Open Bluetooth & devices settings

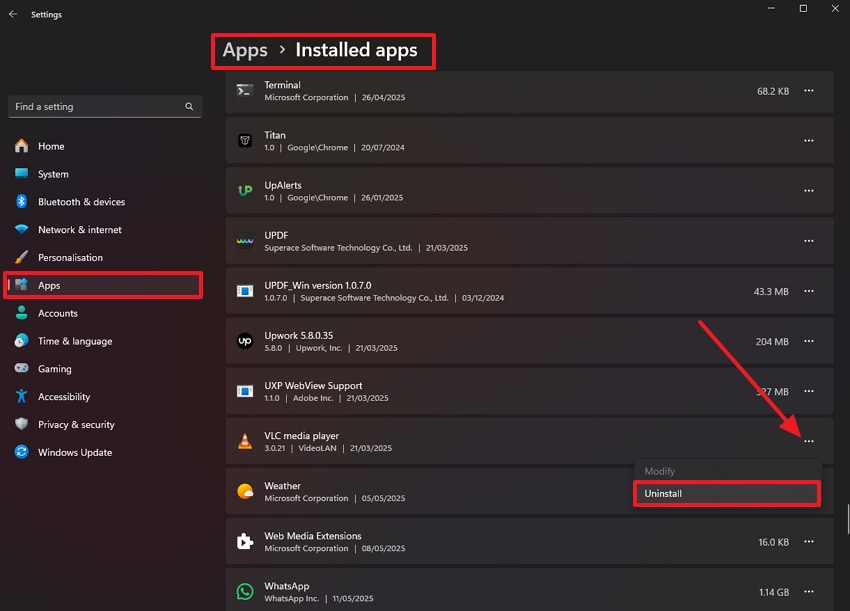(x=103, y=202)
